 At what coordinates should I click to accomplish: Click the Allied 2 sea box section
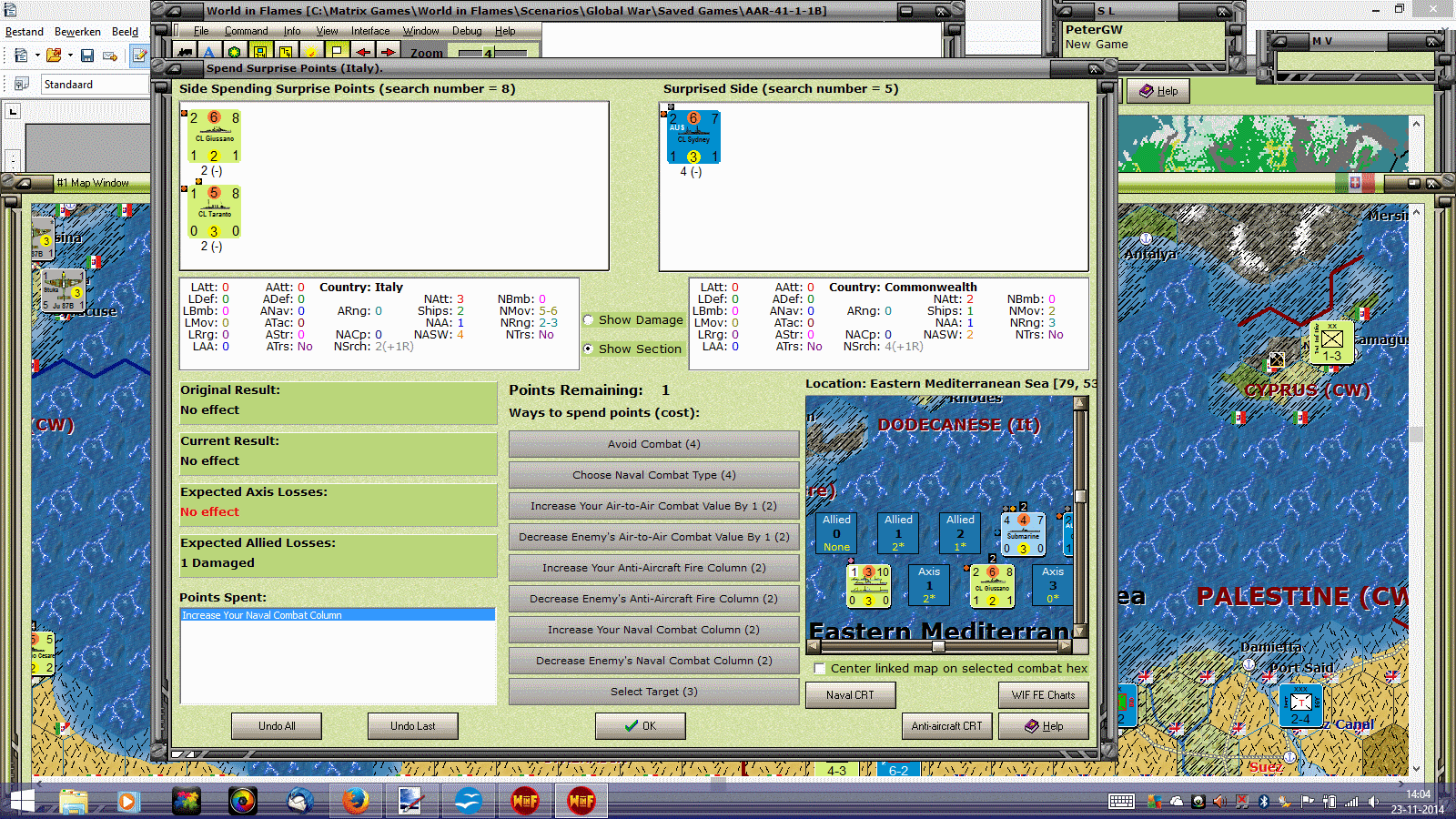[960, 533]
